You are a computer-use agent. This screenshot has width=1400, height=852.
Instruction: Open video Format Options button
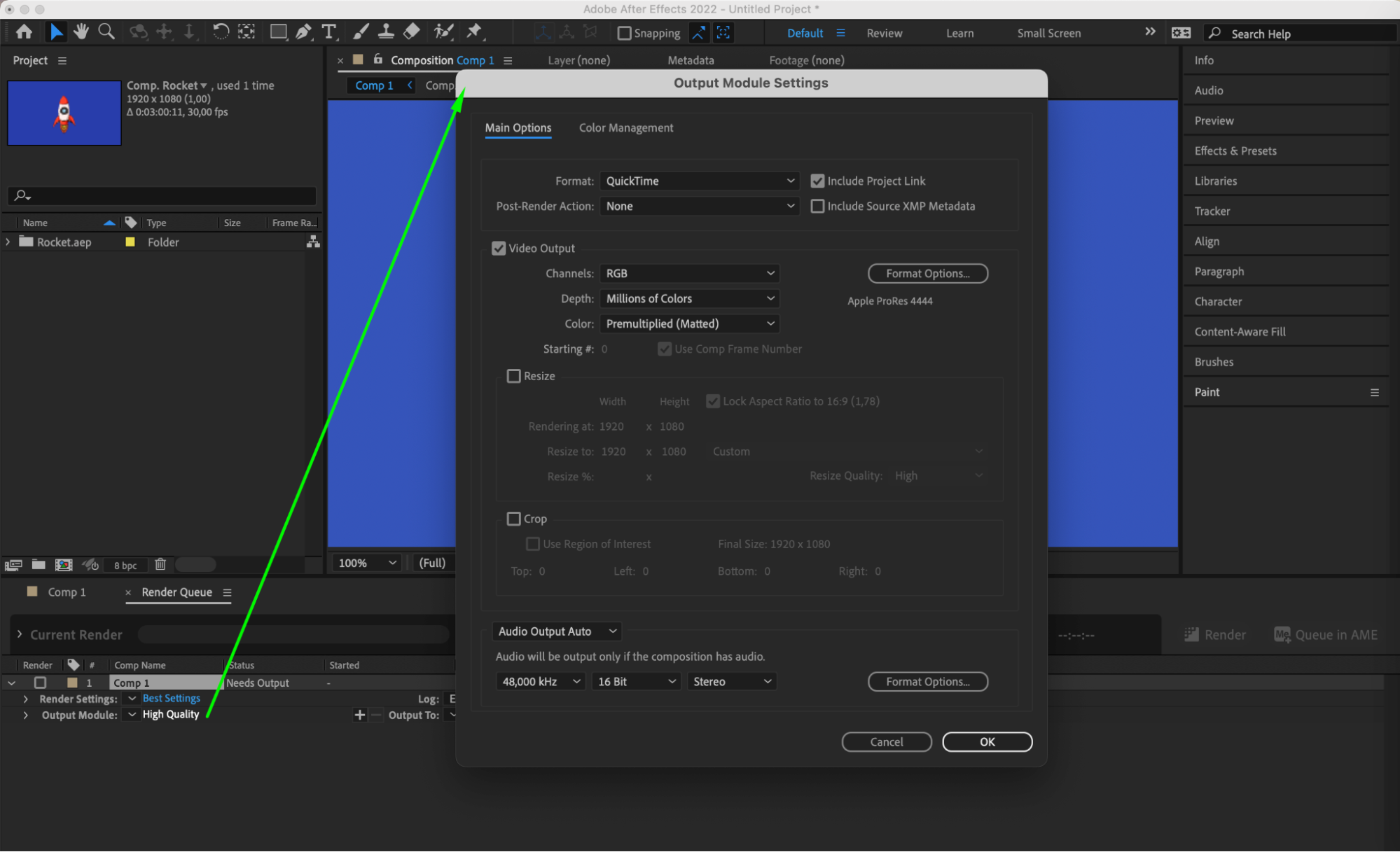(927, 274)
